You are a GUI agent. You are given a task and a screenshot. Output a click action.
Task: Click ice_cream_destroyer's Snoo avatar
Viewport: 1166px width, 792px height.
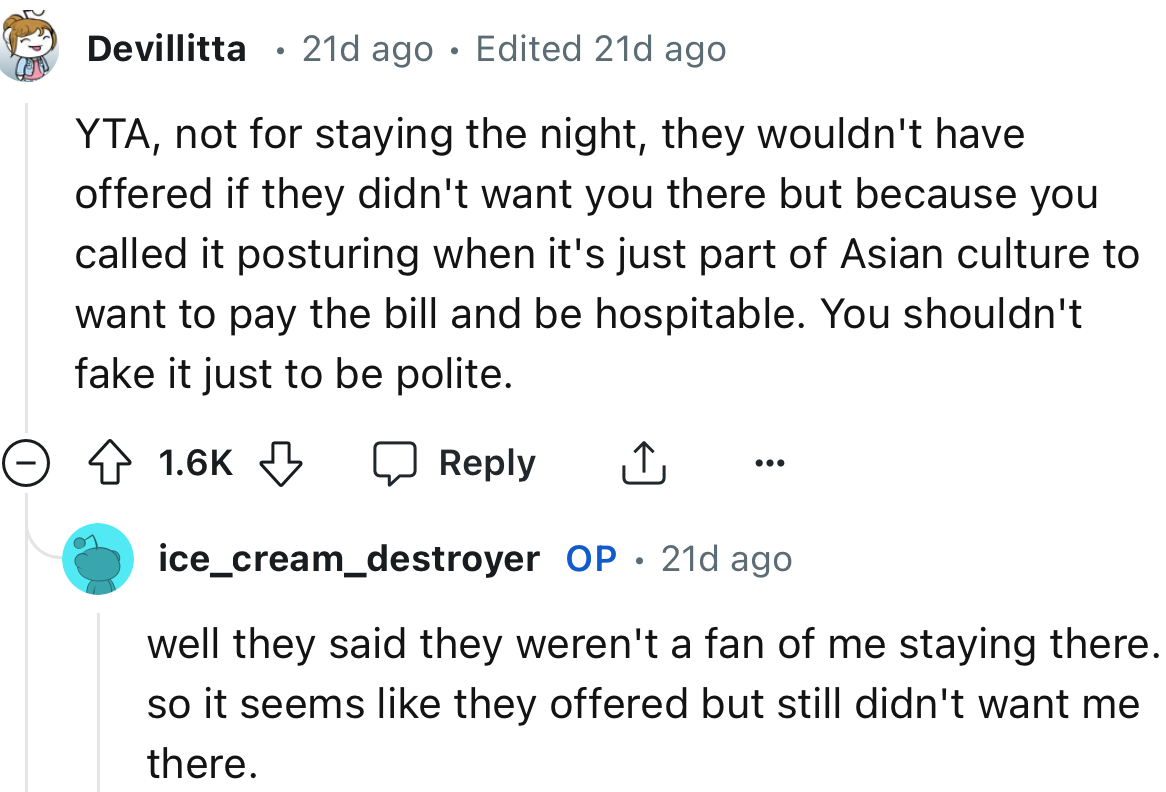click(98, 559)
